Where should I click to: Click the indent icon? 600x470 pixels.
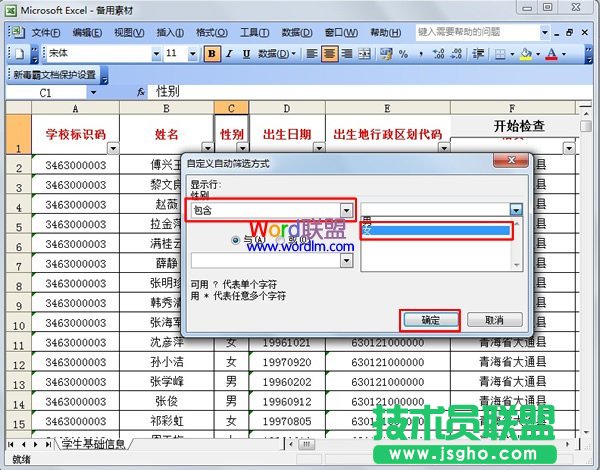click(x=478, y=54)
